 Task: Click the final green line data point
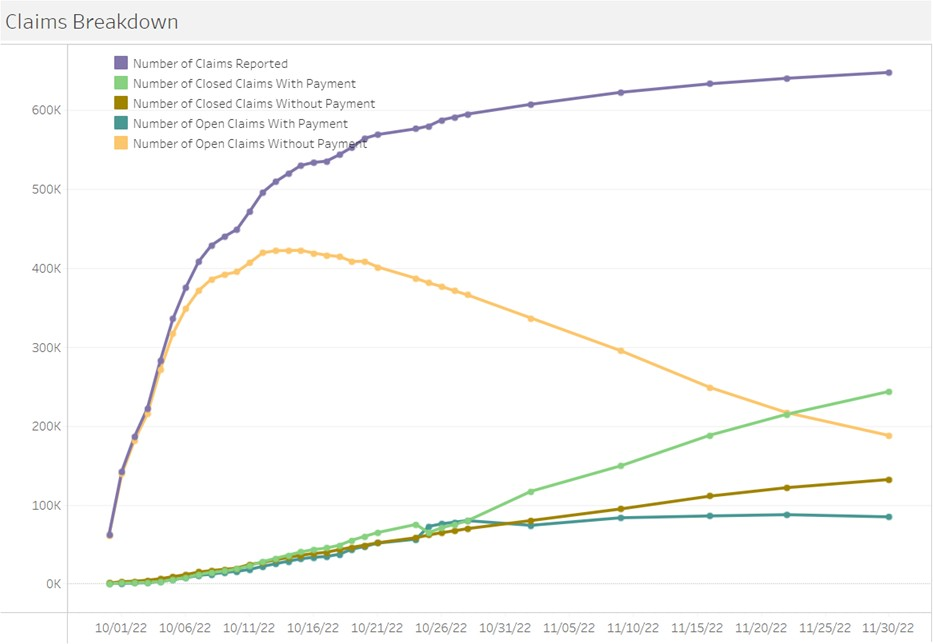click(888, 392)
